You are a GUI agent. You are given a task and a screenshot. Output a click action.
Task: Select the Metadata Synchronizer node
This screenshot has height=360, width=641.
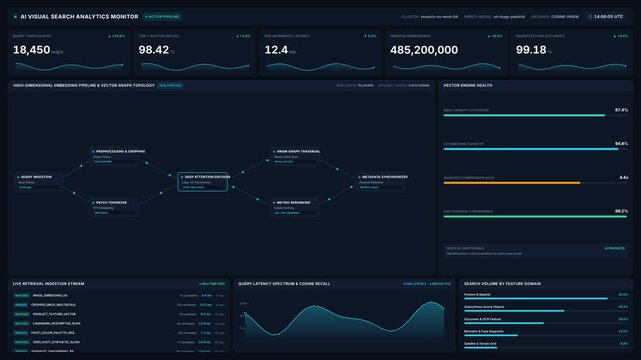pyautogui.click(x=382, y=182)
